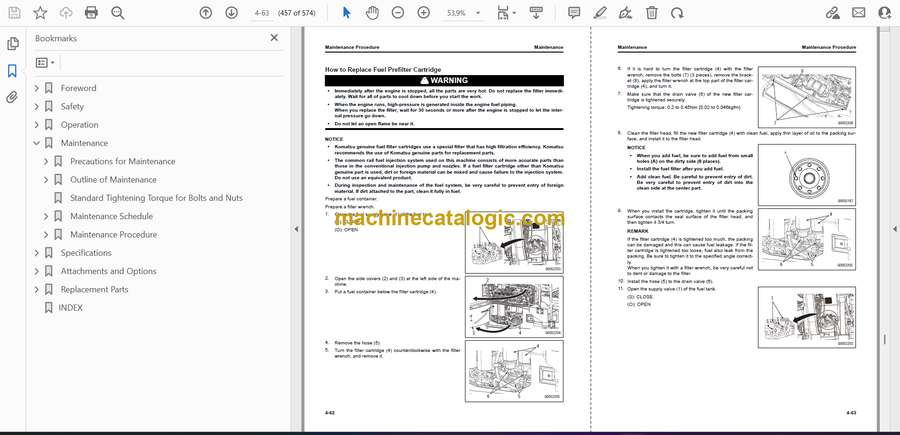Open the Foreword bookmark
The width and height of the screenshot is (900, 435).
coord(78,88)
